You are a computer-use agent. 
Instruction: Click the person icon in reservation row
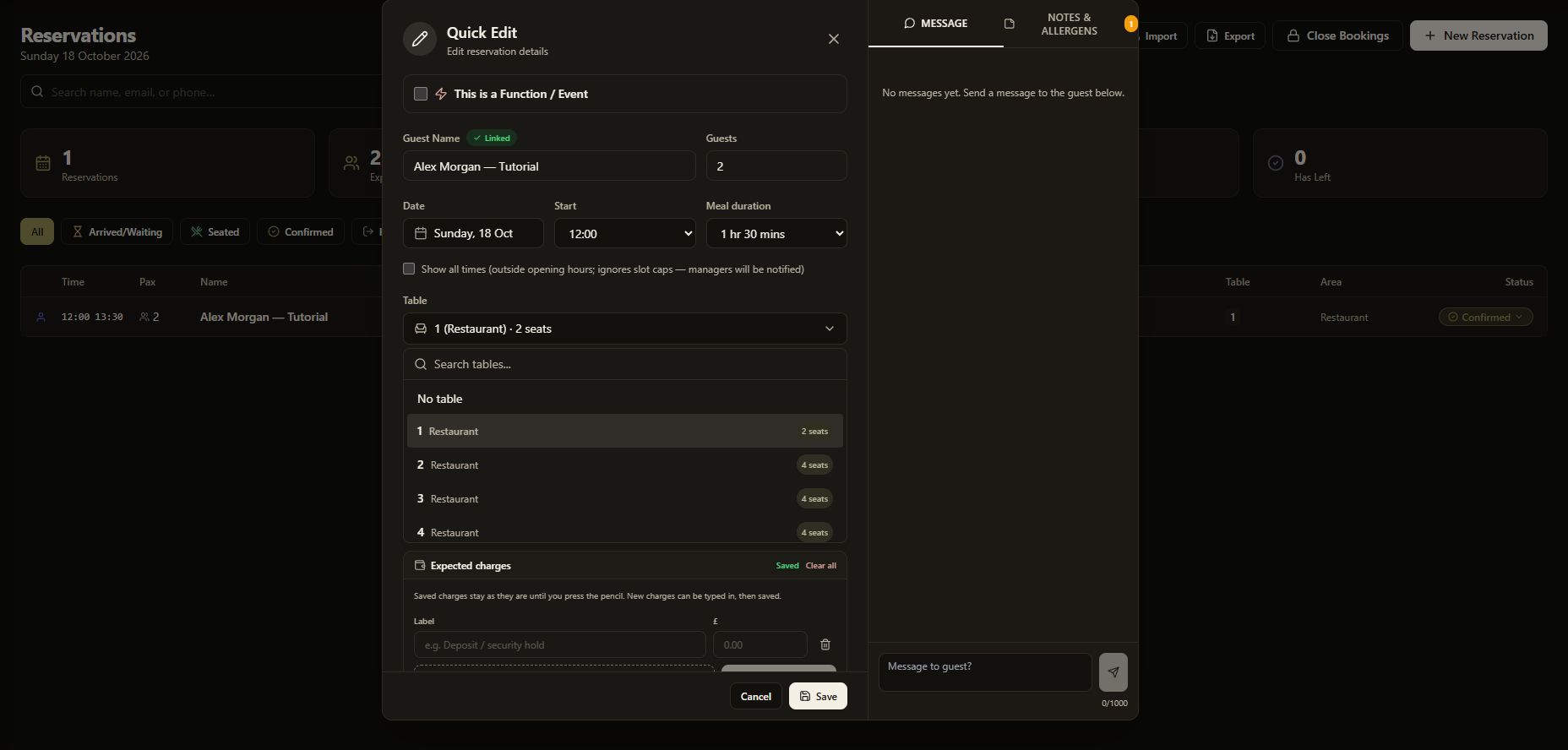tap(41, 317)
